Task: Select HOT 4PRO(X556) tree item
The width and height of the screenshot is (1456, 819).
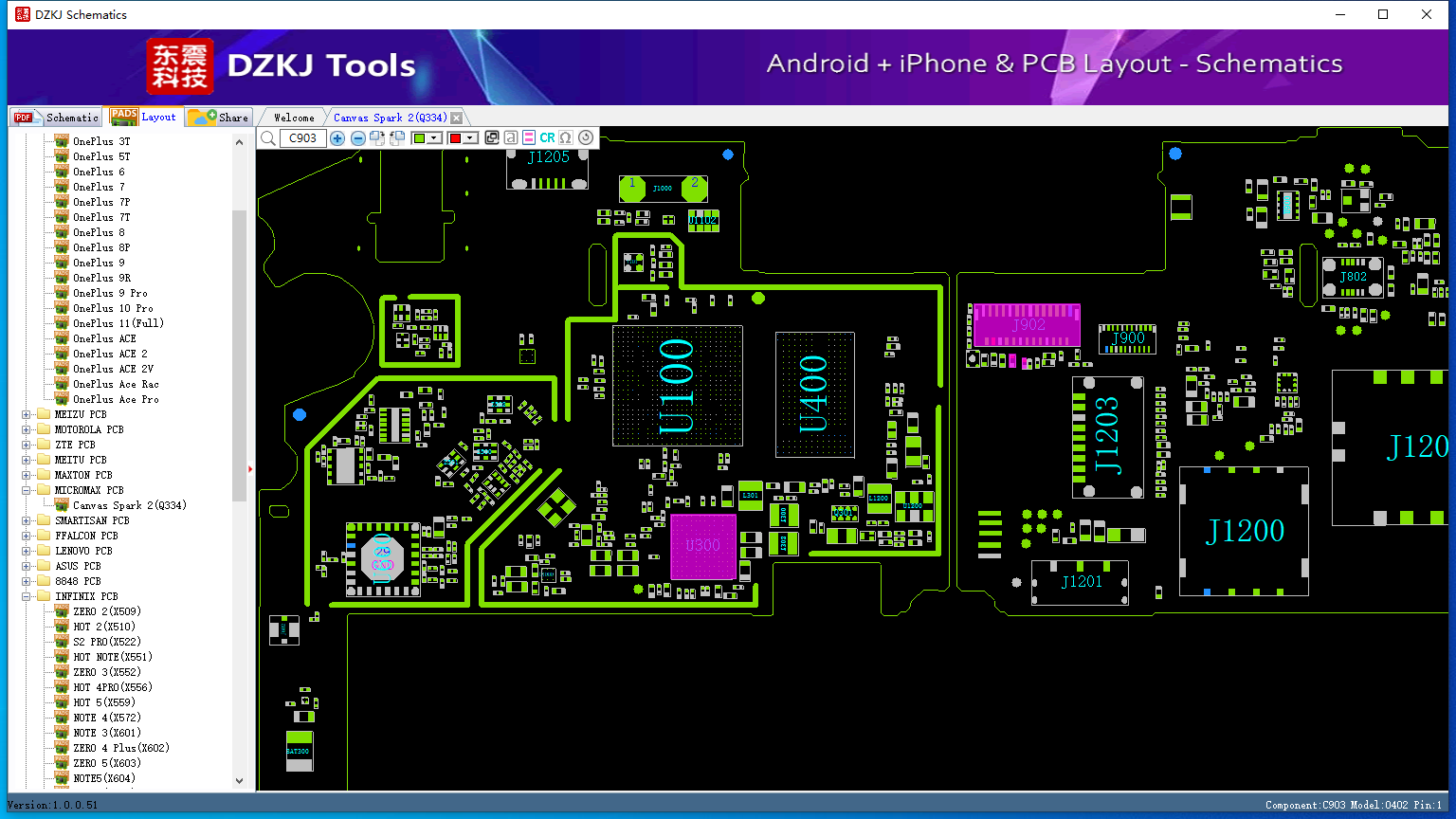Action: tap(113, 687)
